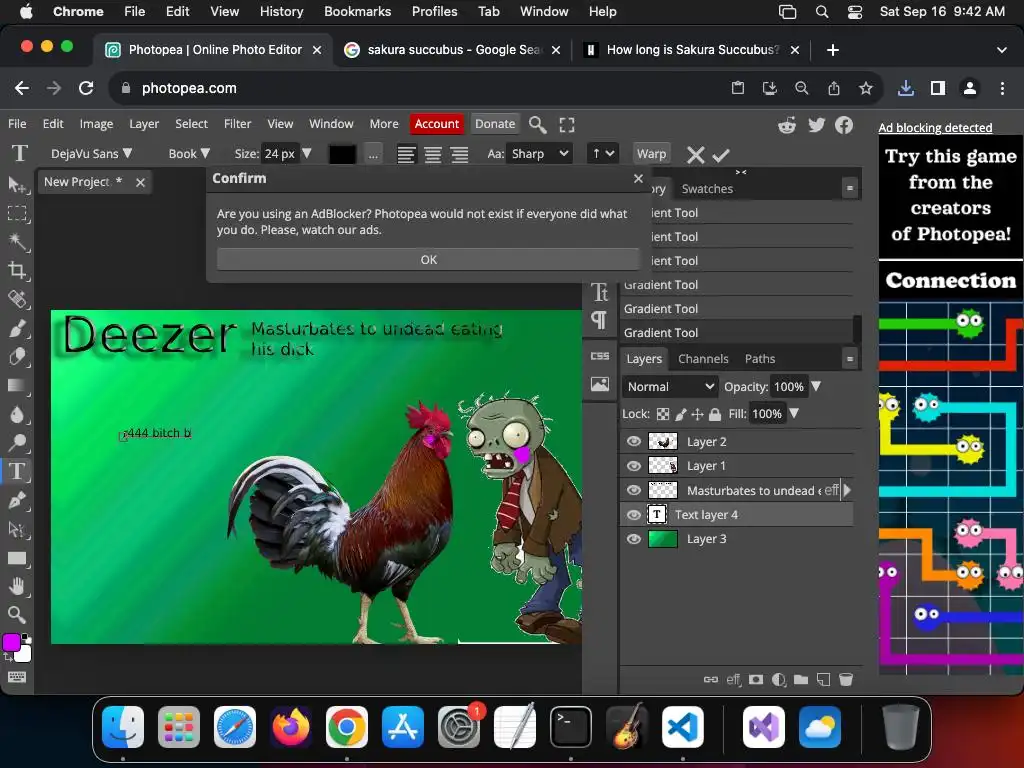Viewport: 1024px width, 768px height.
Task: Select the Blur drop tool
Action: (17, 414)
